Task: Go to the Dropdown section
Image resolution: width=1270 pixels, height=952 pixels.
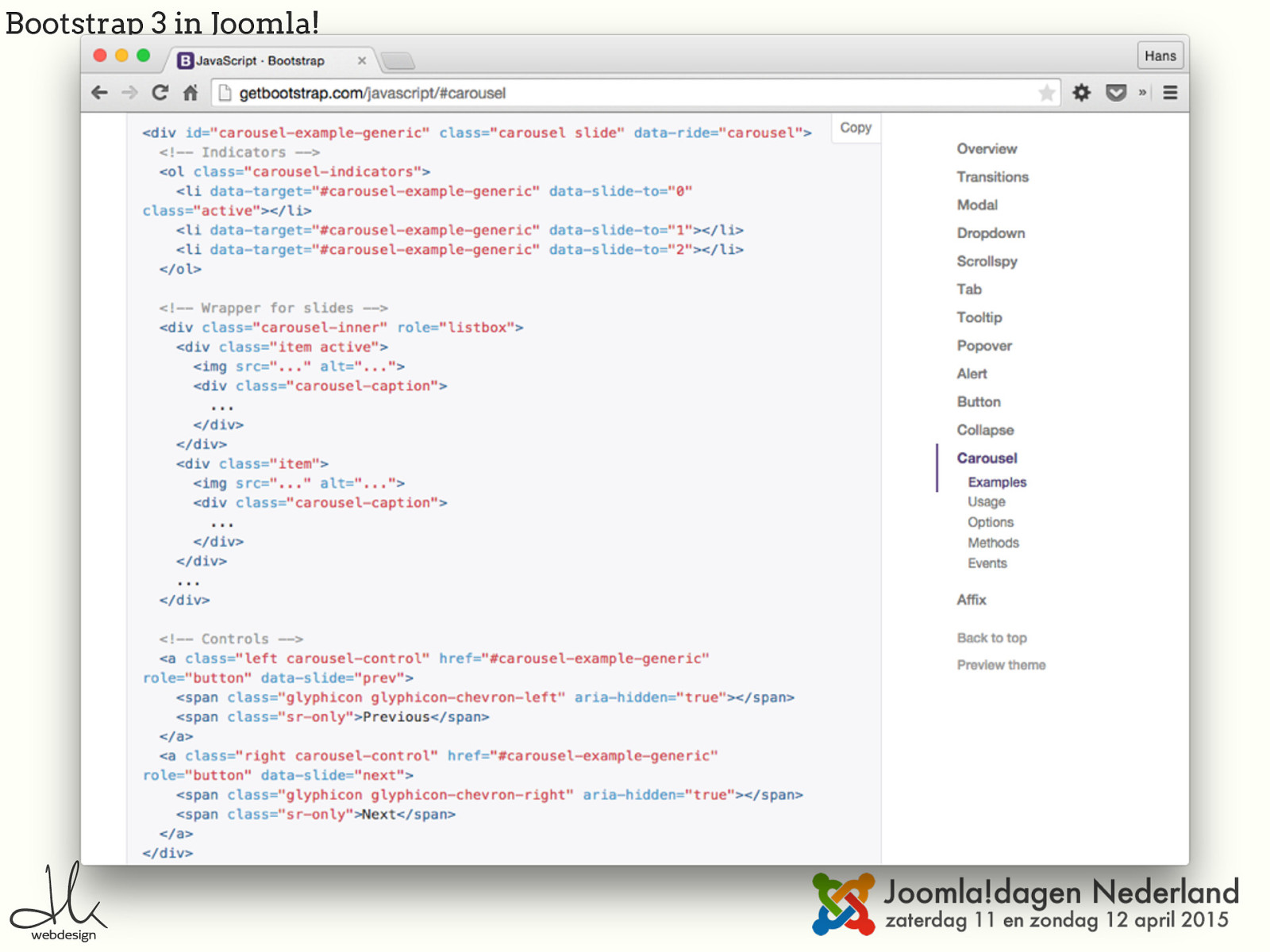Action: coord(991,233)
